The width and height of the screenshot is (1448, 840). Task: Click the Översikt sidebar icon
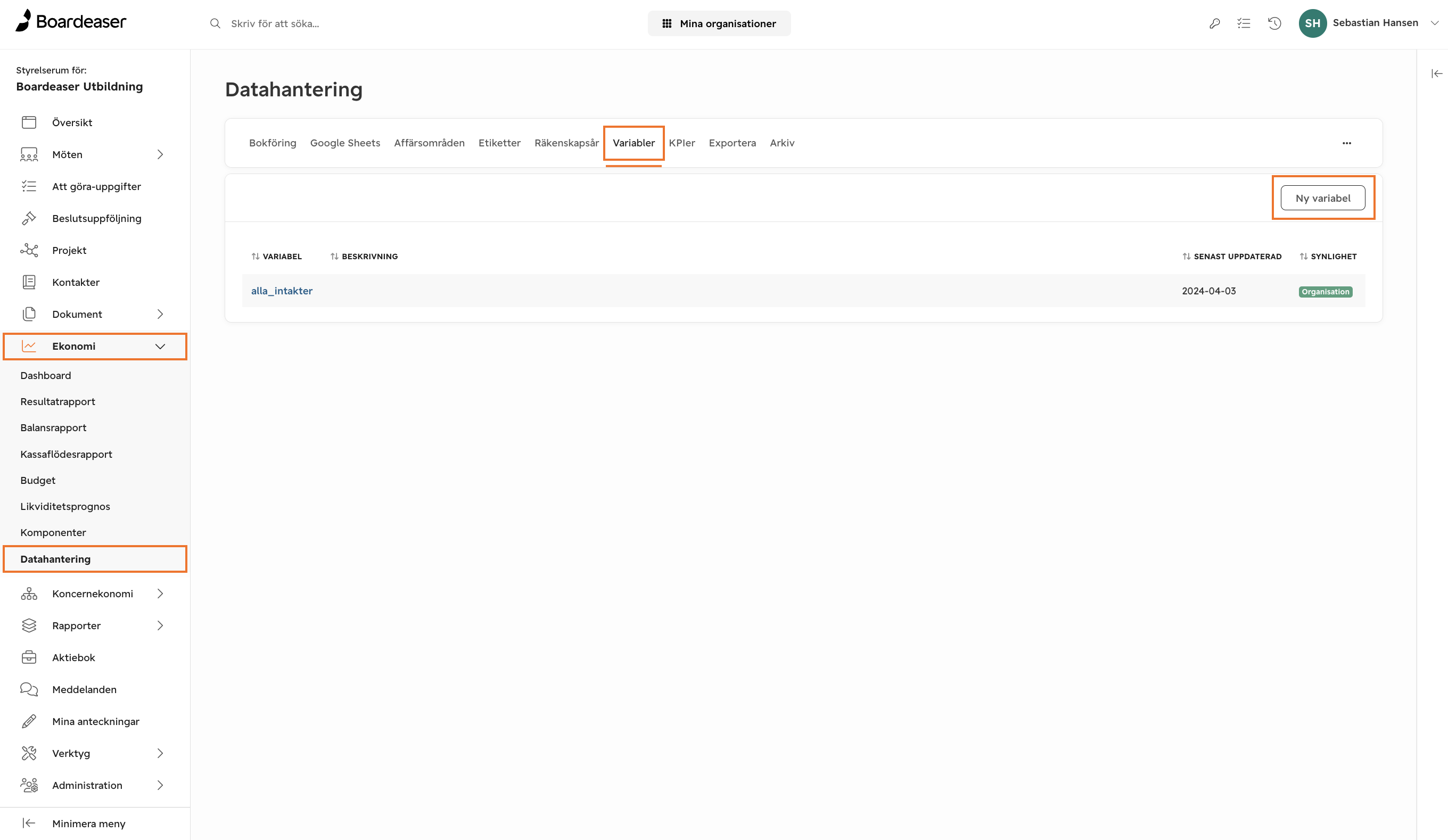29,122
